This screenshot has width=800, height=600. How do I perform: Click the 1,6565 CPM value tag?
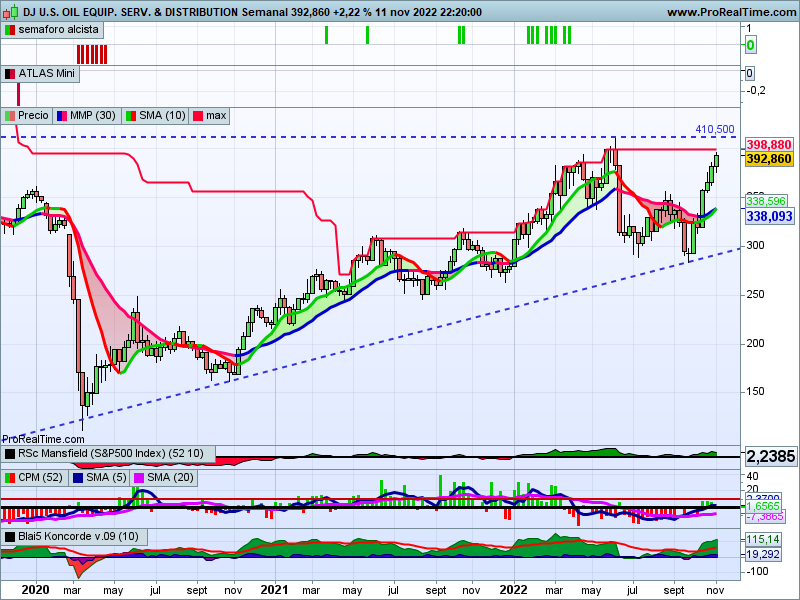[x=763, y=506]
